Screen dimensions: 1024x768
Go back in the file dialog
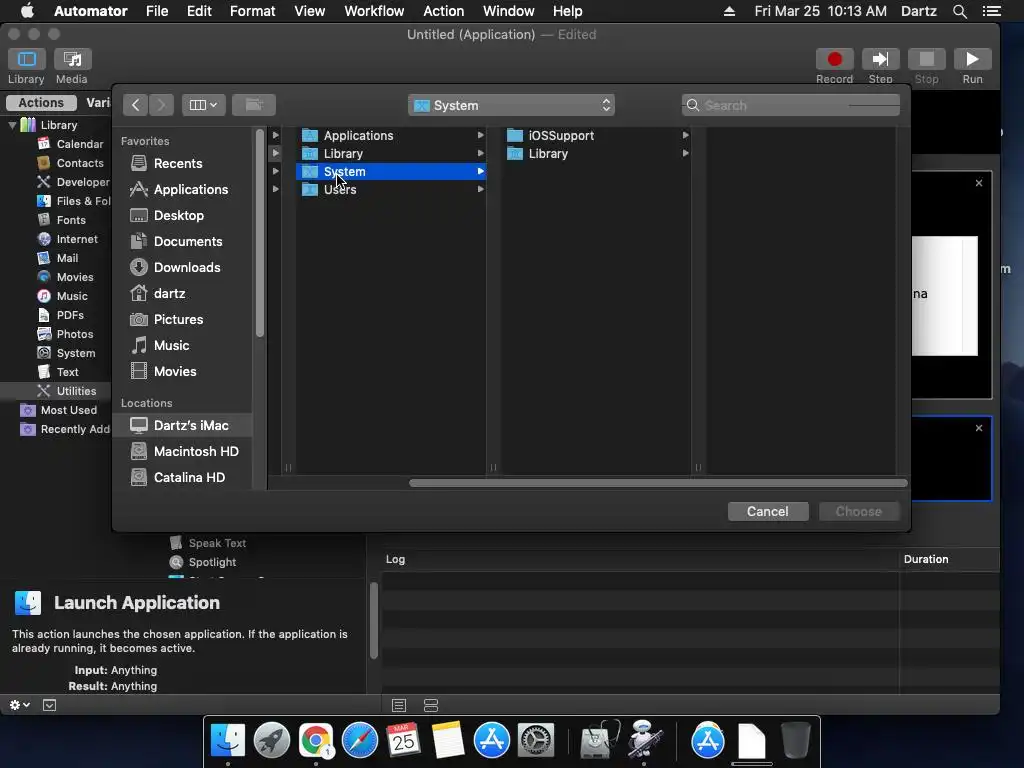[135, 105]
